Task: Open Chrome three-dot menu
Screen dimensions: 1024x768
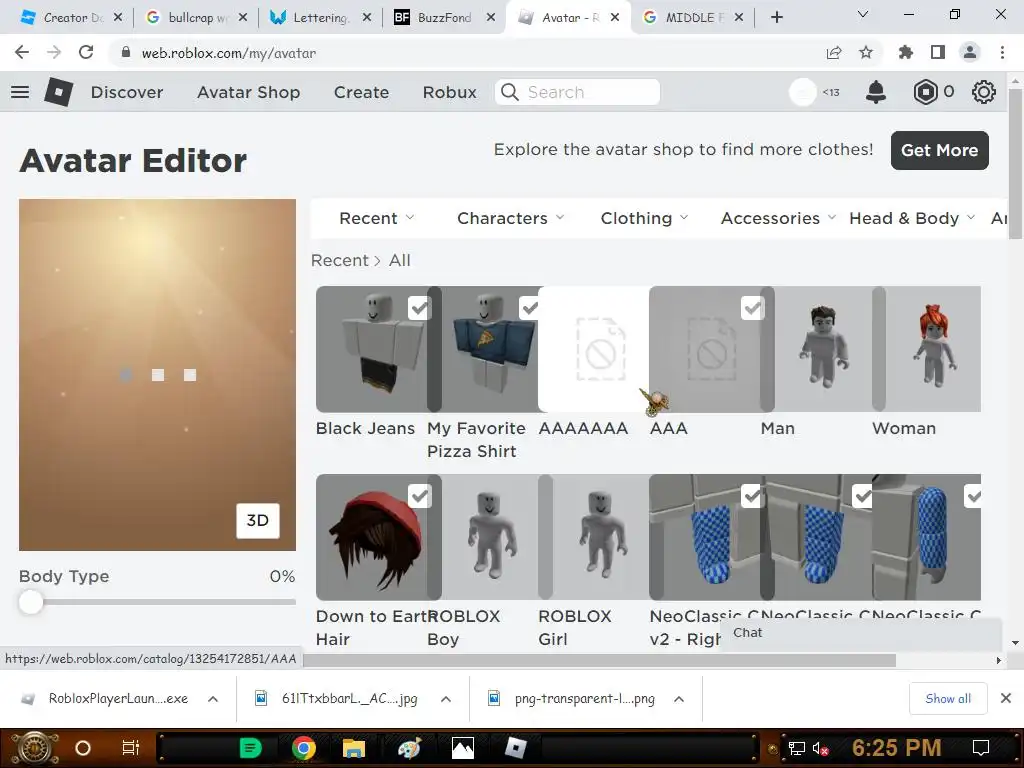Action: [1002, 52]
